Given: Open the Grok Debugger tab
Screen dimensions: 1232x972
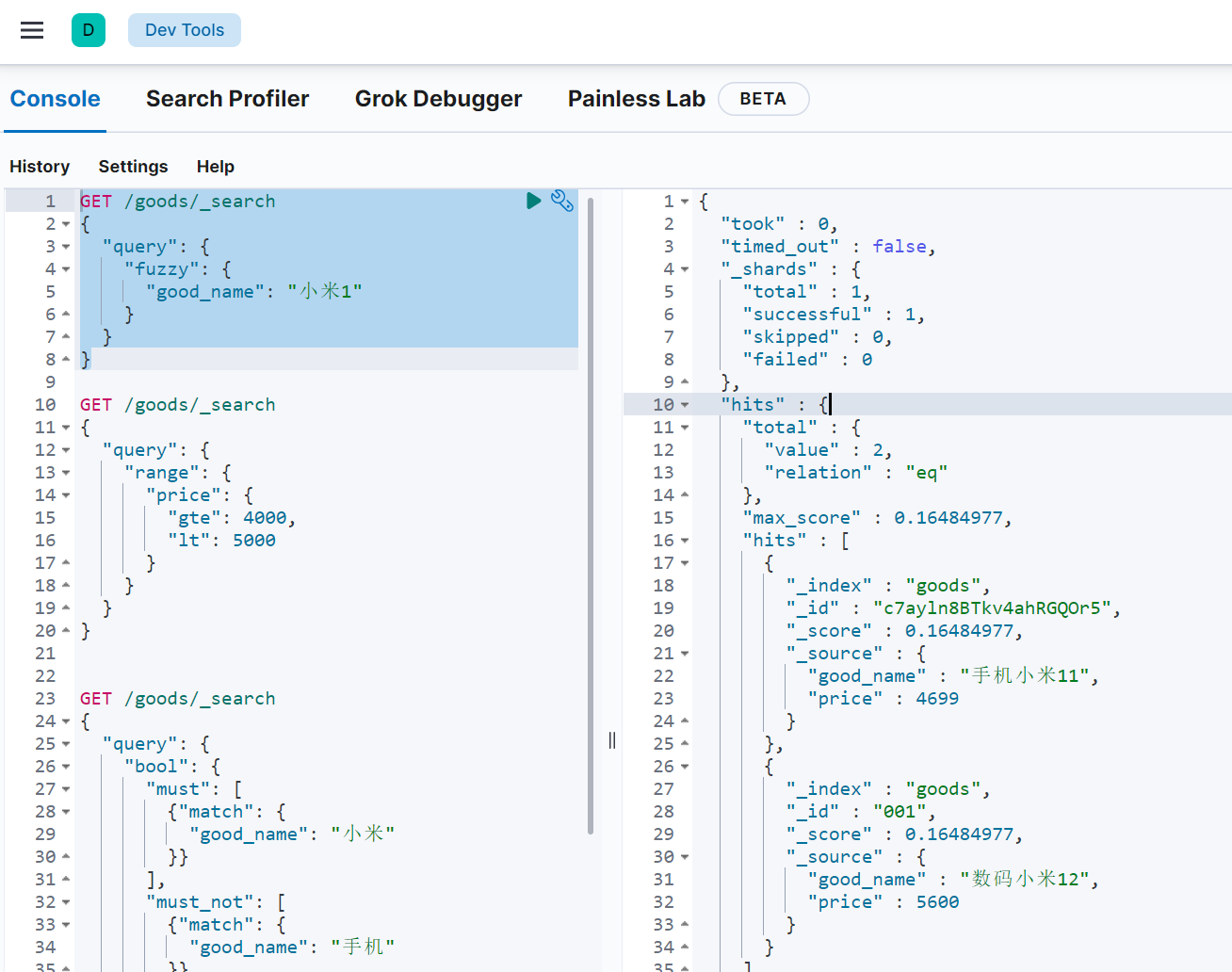Looking at the screenshot, I should tap(438, 99).
